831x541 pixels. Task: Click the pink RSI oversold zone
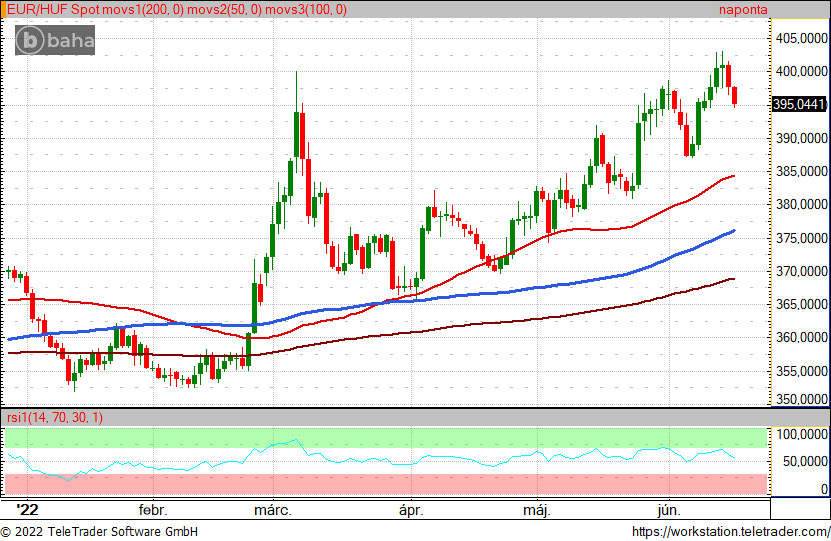click(385, 484)
